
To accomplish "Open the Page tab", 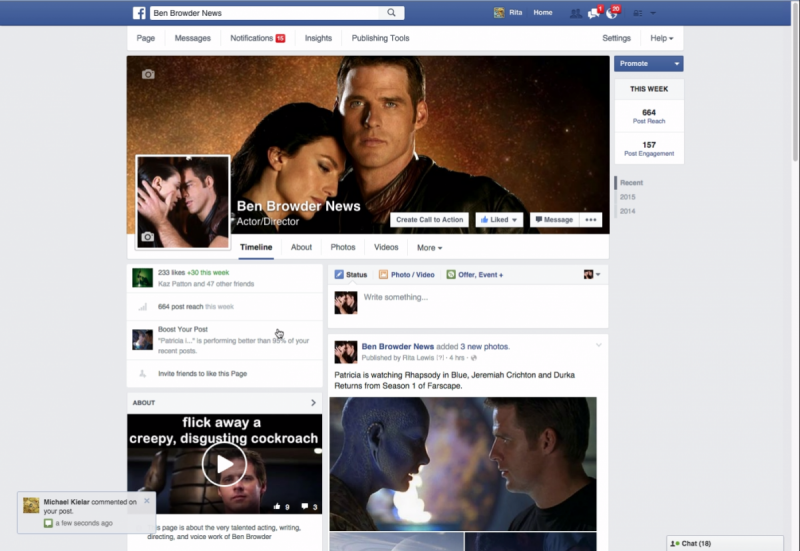I will (145, 38).
